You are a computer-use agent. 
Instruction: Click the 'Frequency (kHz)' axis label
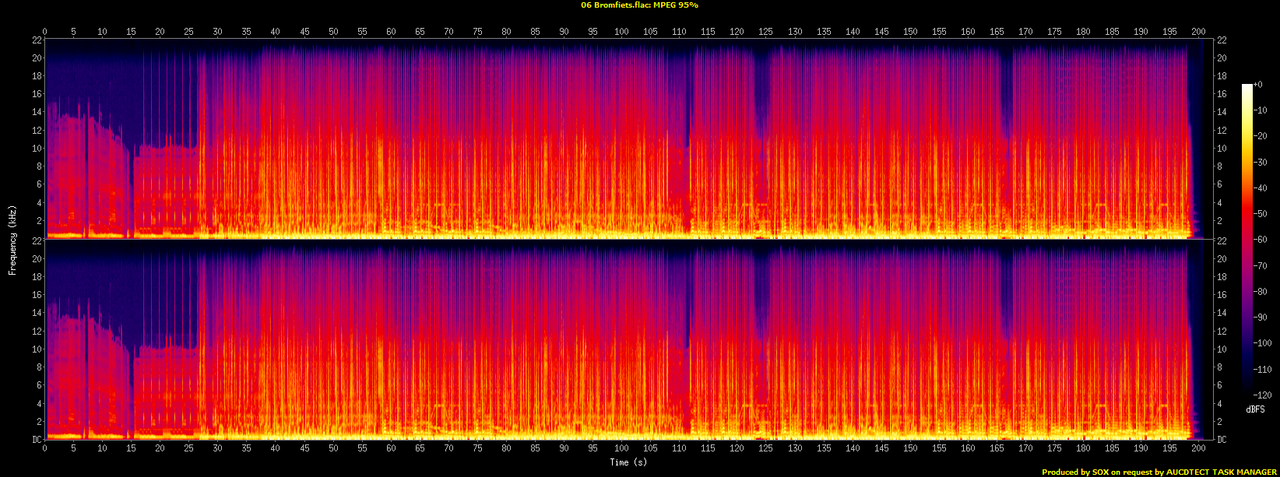tap(14, 238)
